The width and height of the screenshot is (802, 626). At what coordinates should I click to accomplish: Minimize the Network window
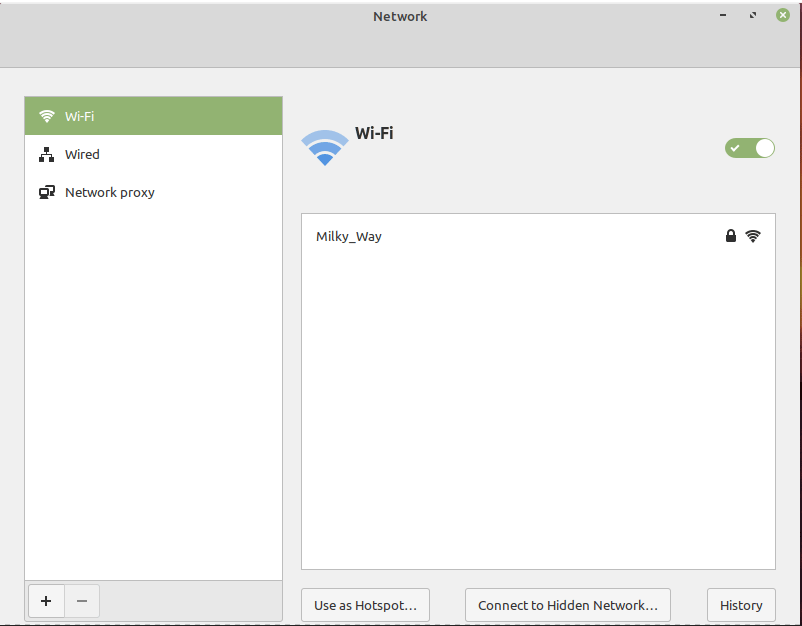point(723,15)
